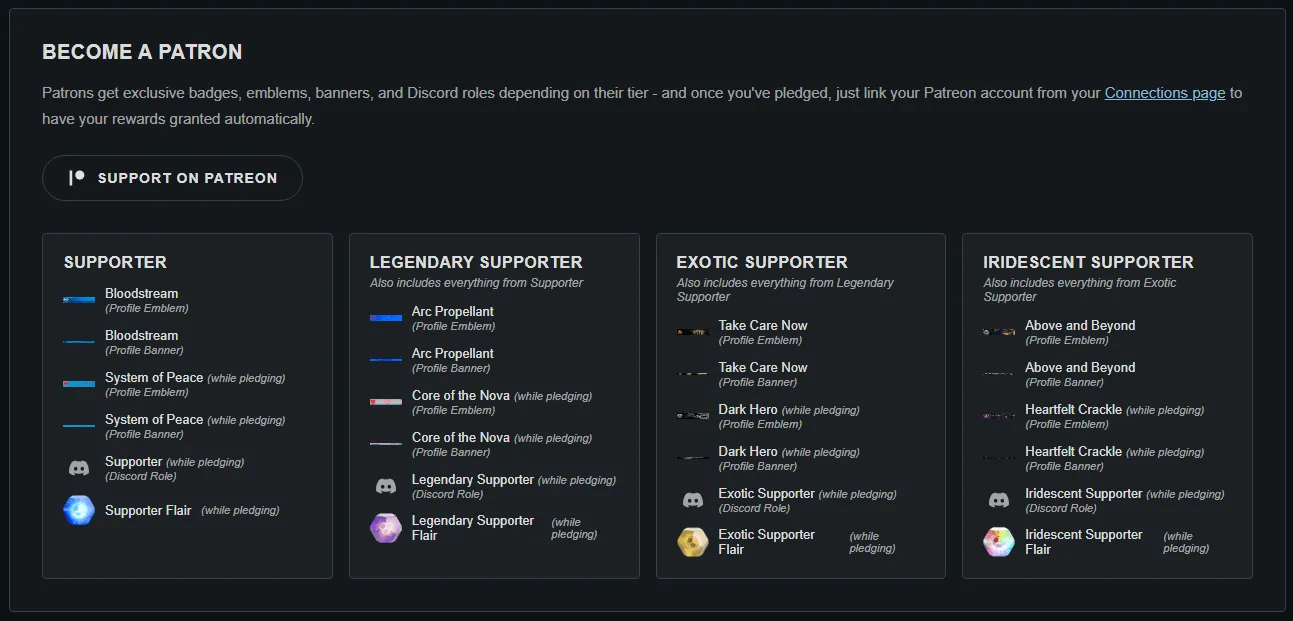Click the Core of the Nova emblem thumbnail
This screenshot has width=1293, height=621.
(x=386, y=402)
